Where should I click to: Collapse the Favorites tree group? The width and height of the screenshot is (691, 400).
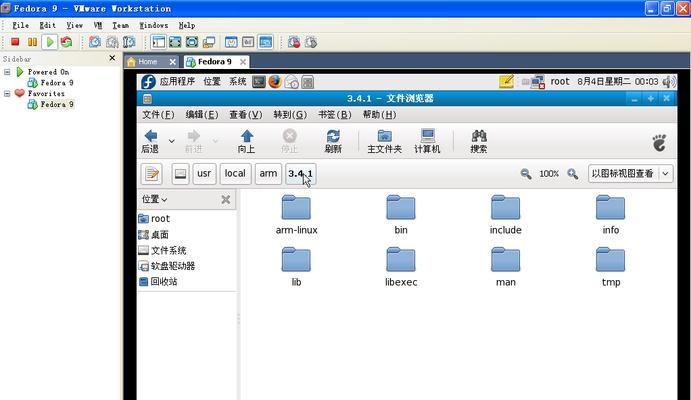[x=7, y=93]
